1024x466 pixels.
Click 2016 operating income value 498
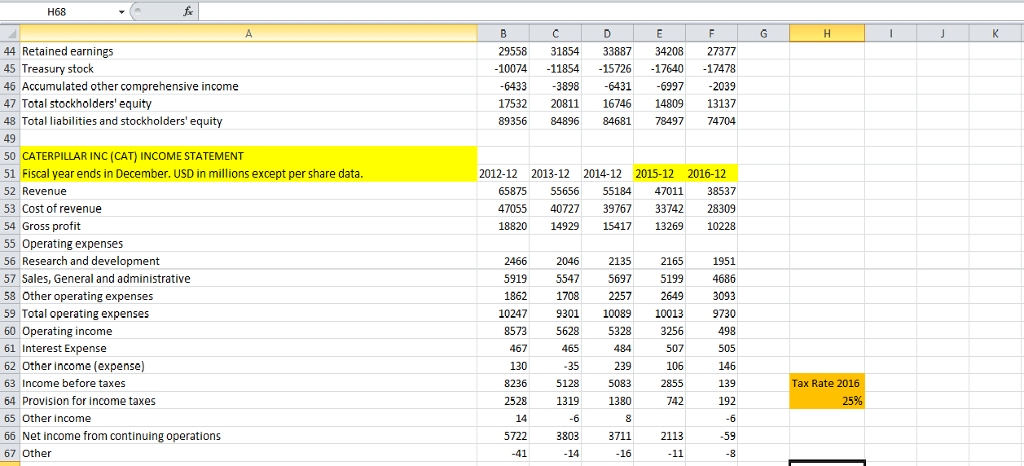coord(711,331)
